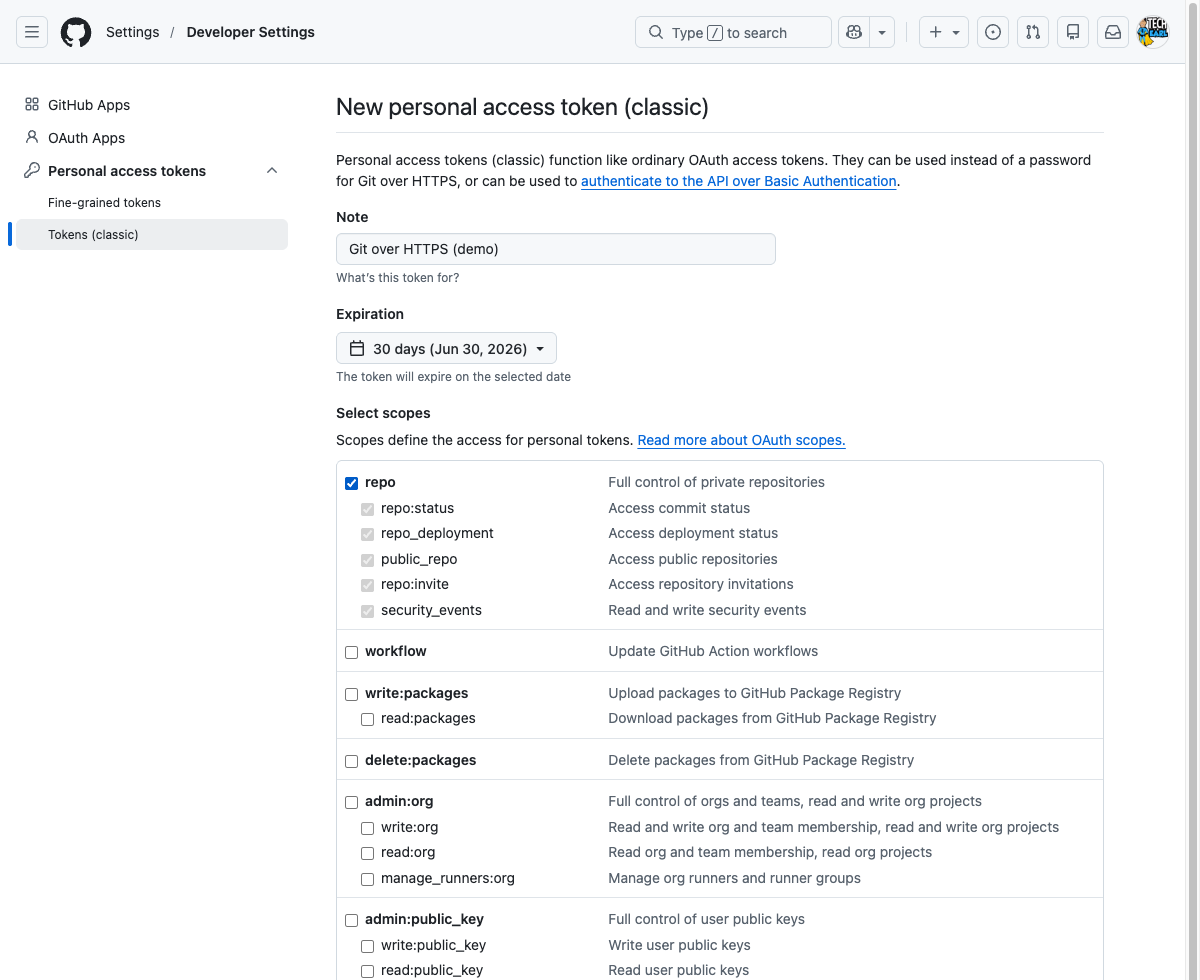Open OAuth Apps in sidebar
Image resolution: width=1200 pixels, height=980 pixels.
click(152, 138)
